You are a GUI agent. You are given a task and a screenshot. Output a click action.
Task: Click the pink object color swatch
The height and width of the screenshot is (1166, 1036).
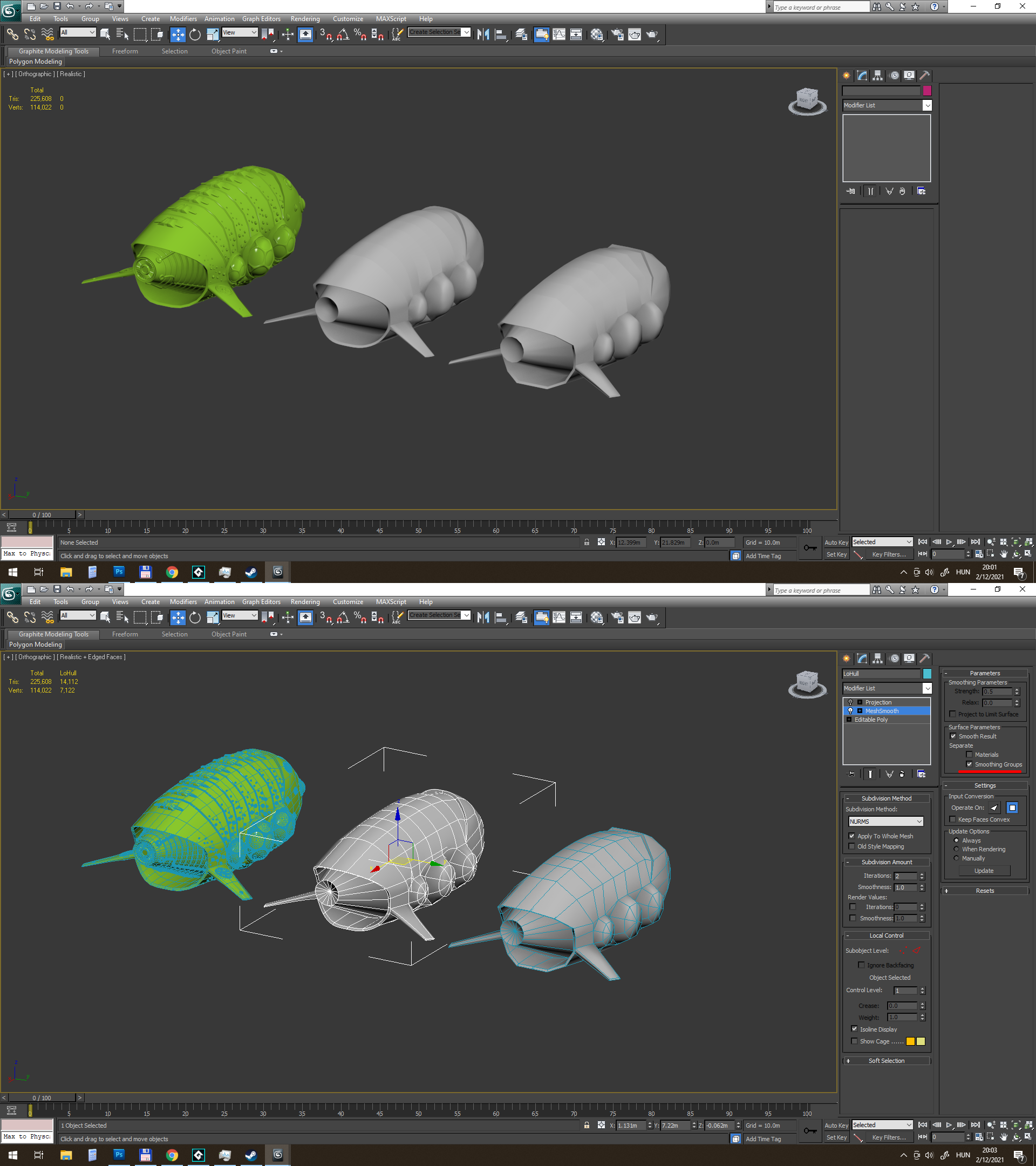[x=927, y=90]
